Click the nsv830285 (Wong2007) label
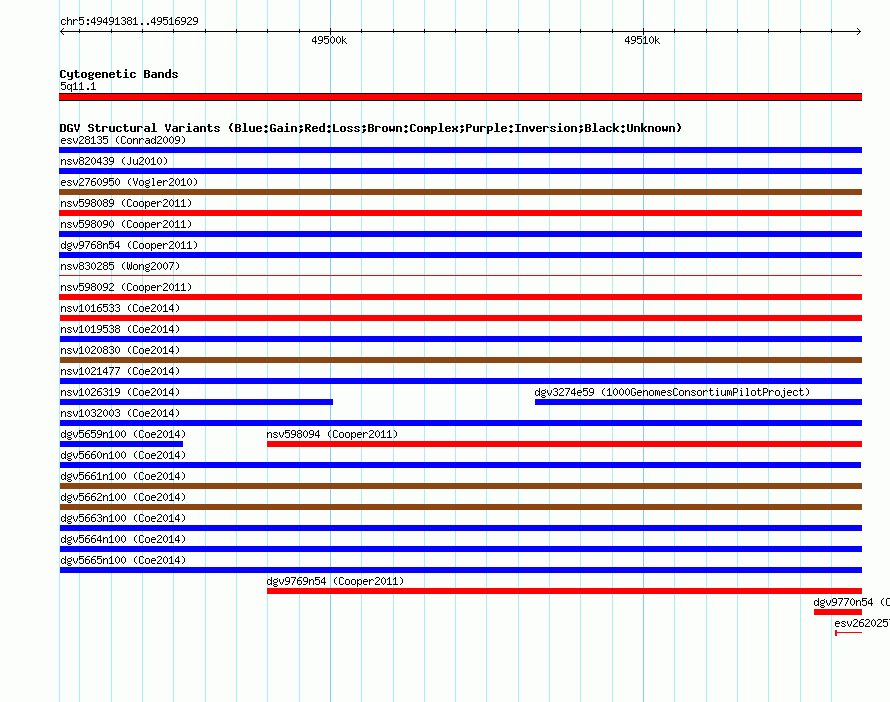This screenshot has height=702, width=890. coord(120,266)
